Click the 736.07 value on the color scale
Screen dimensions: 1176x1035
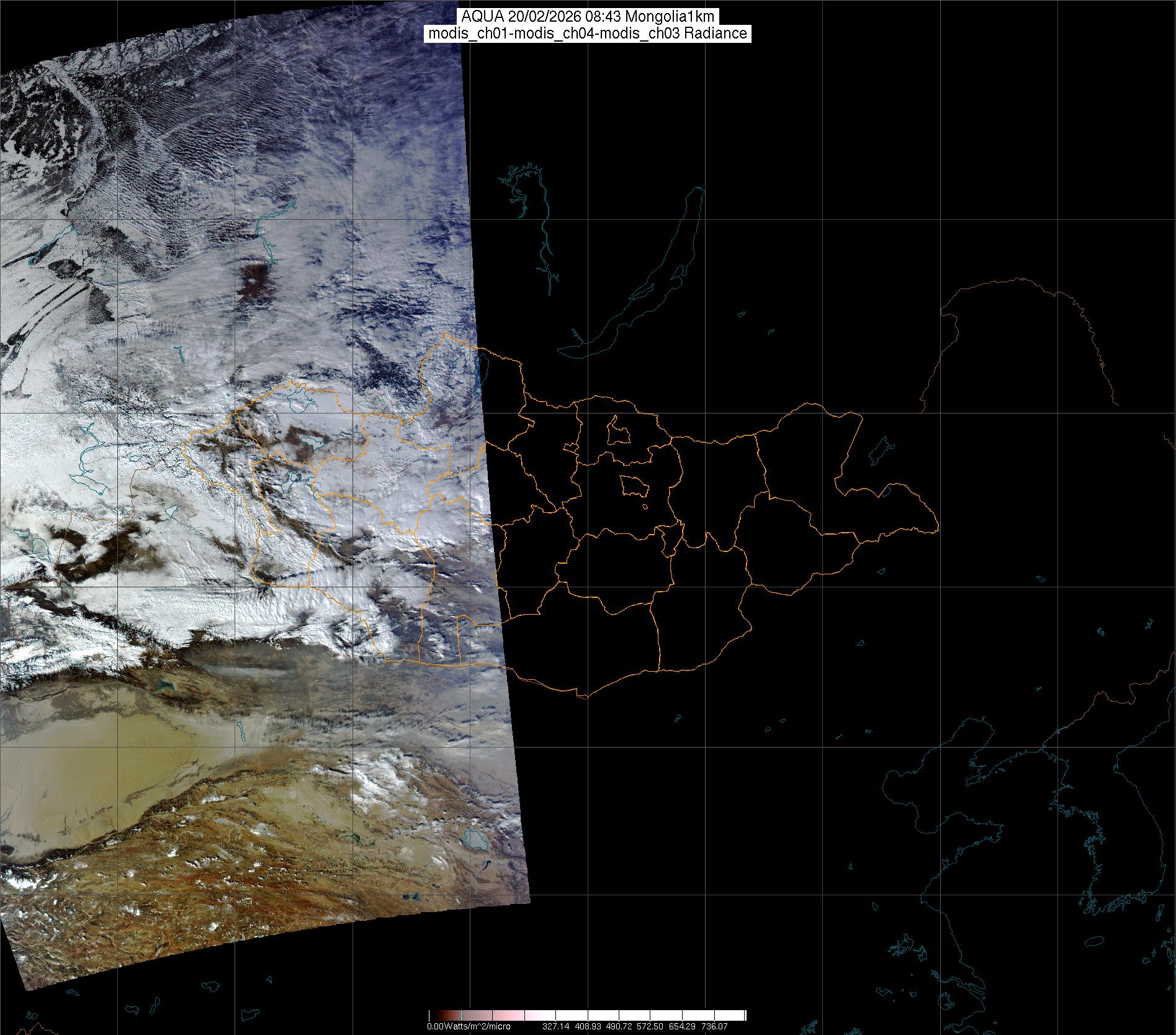pyautogui.click(x=714, y=1027)
